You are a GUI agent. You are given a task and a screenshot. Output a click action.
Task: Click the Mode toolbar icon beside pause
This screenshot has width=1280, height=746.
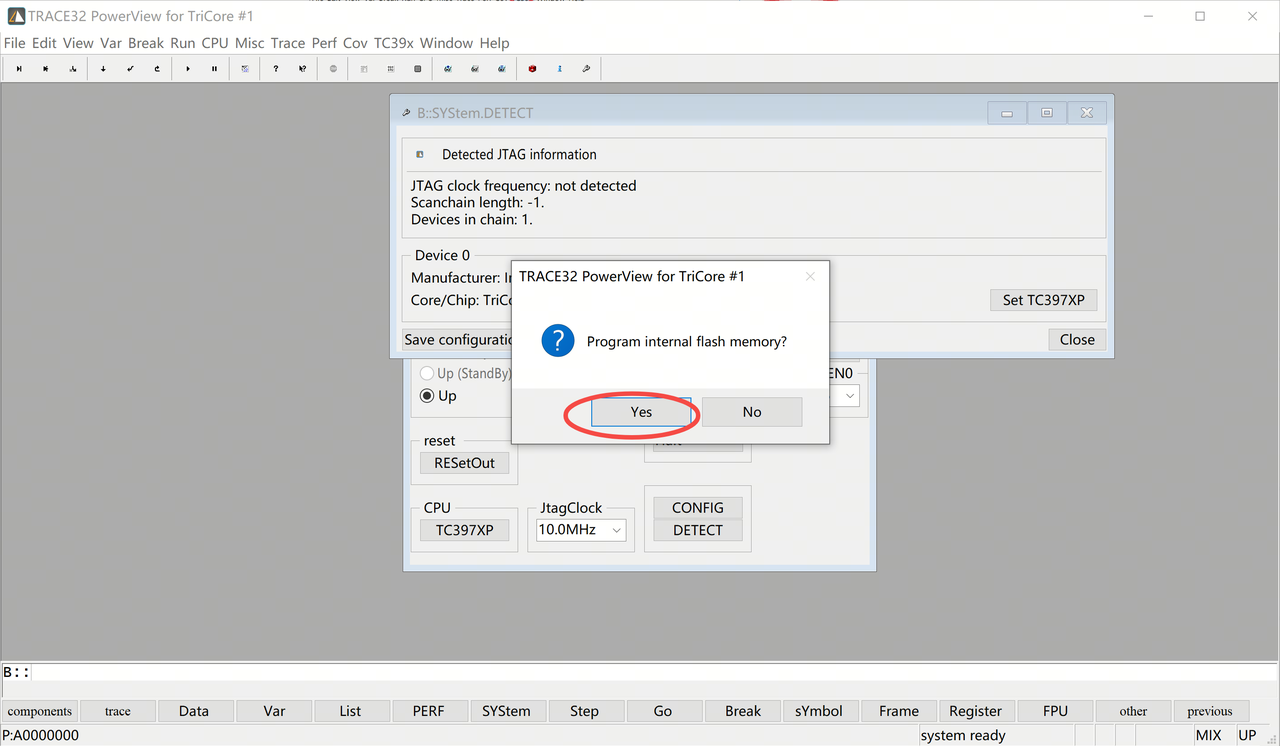pyautogui.click(x=246, y=69)
